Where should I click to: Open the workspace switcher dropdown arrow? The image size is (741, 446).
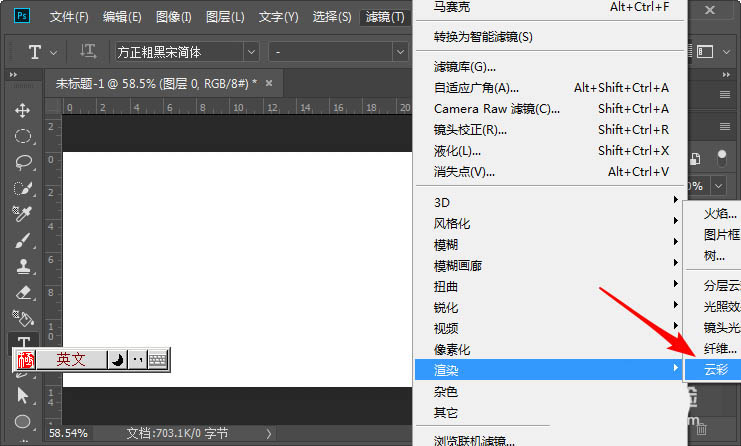[x=726, y=52]
